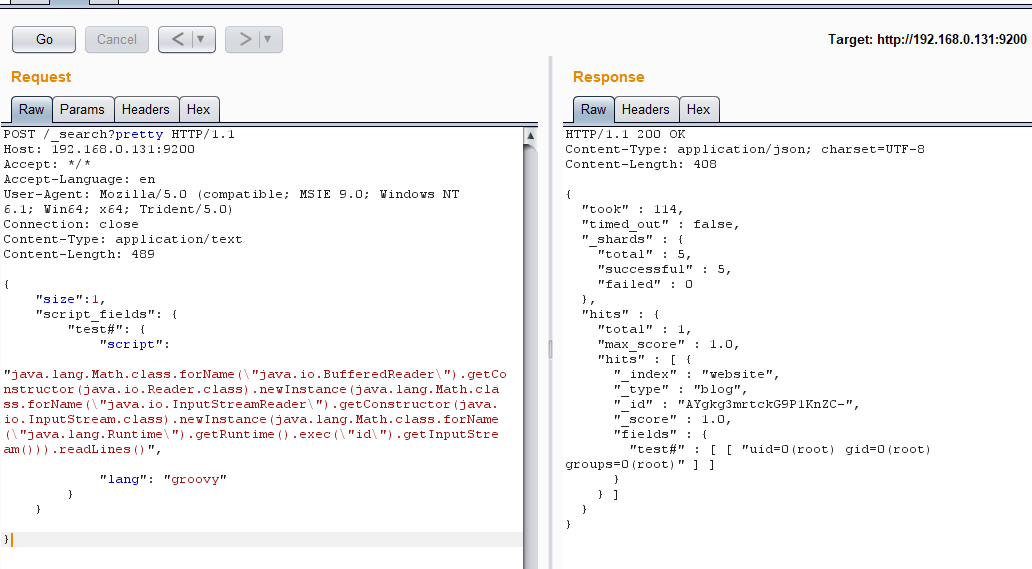Click the "_index" : "website" line
The image size is (1032, 569).
tap(697, 374)
